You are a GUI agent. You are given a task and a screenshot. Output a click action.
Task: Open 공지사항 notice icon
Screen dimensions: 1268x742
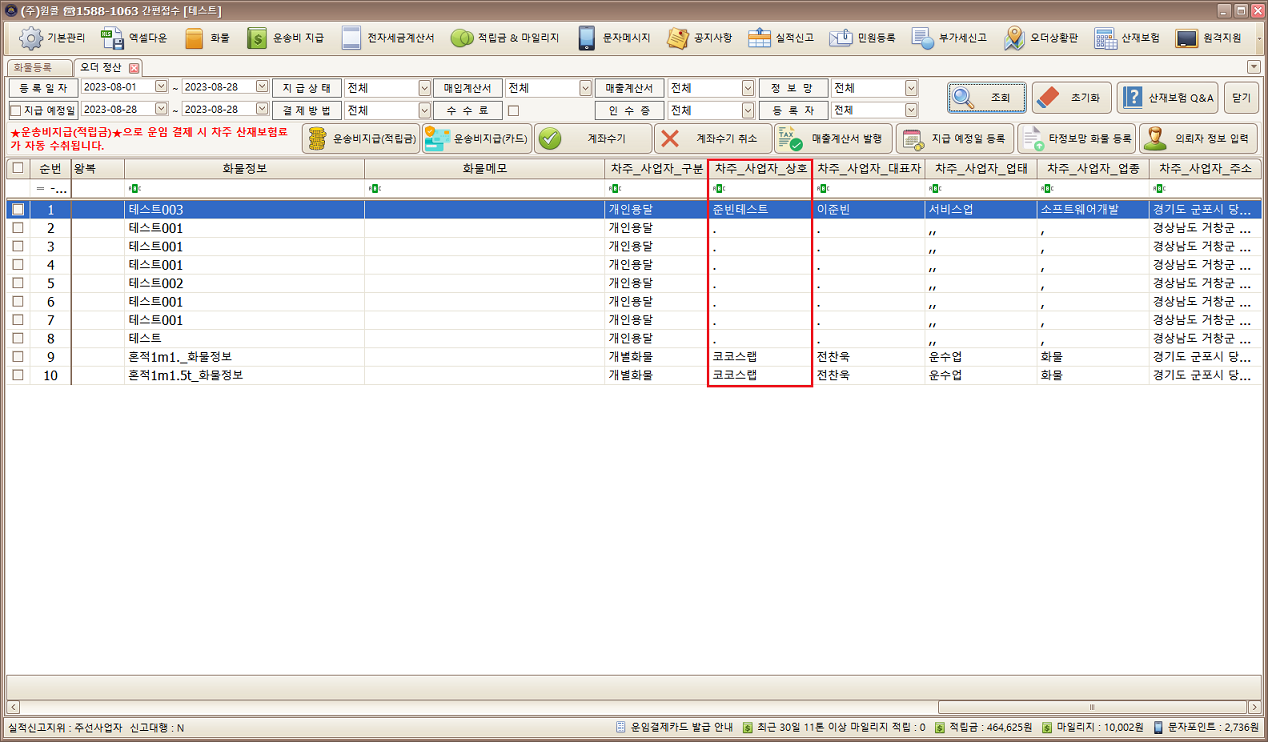click(678, 38)
